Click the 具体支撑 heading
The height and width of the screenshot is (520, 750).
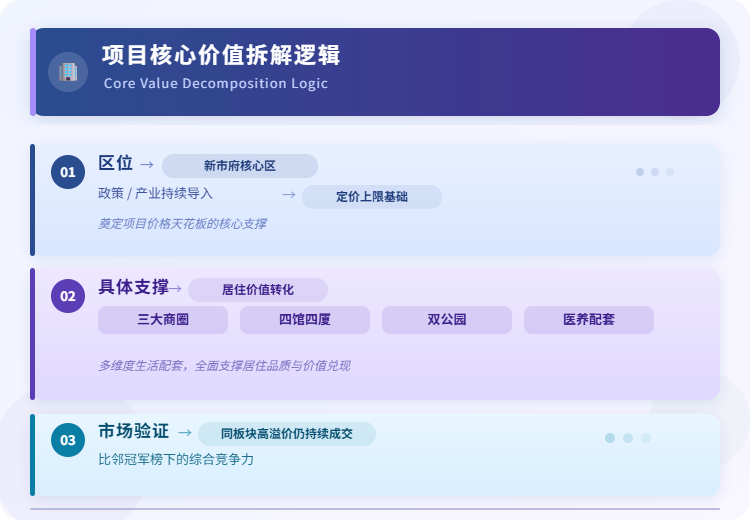pos(133,287)
